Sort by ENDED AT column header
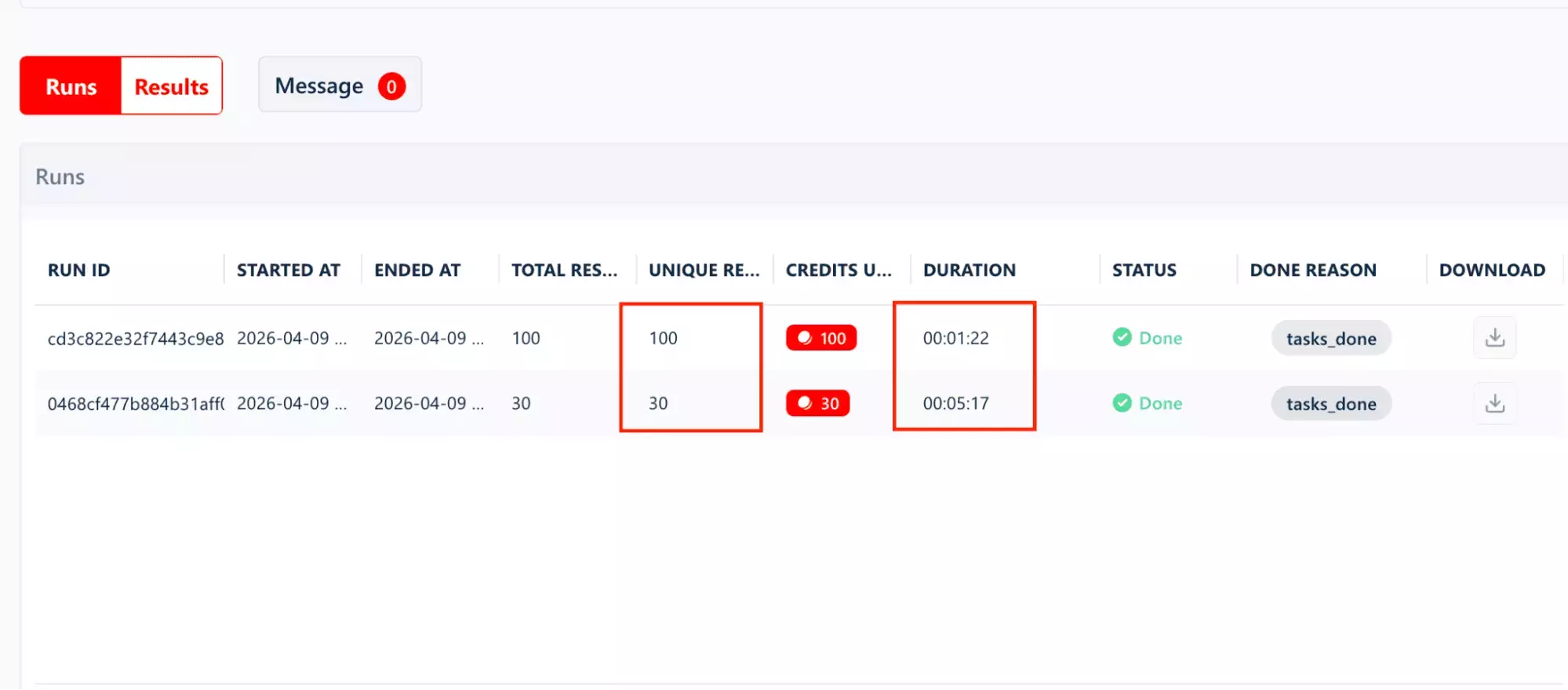Viewport: 1568px width, 690px height. tap(417, 270)
